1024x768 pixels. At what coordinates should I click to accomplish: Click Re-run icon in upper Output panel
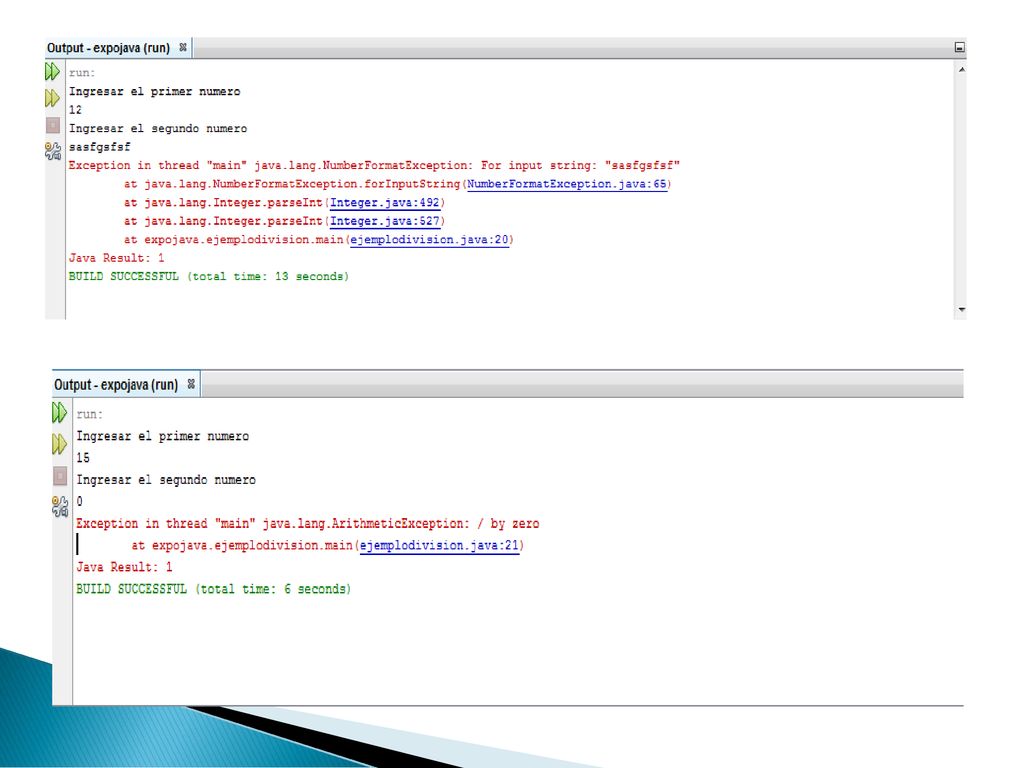click(52, 71)
